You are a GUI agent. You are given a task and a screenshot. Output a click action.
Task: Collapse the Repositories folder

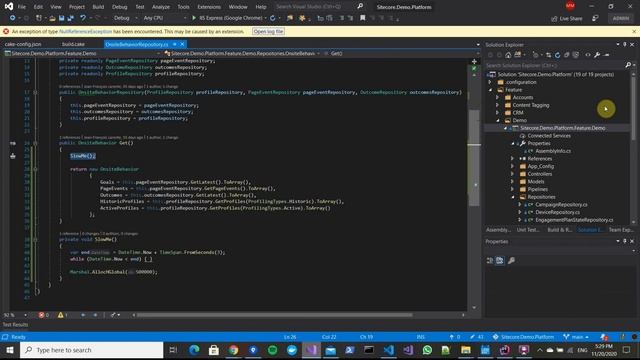(x=513, y=197)
